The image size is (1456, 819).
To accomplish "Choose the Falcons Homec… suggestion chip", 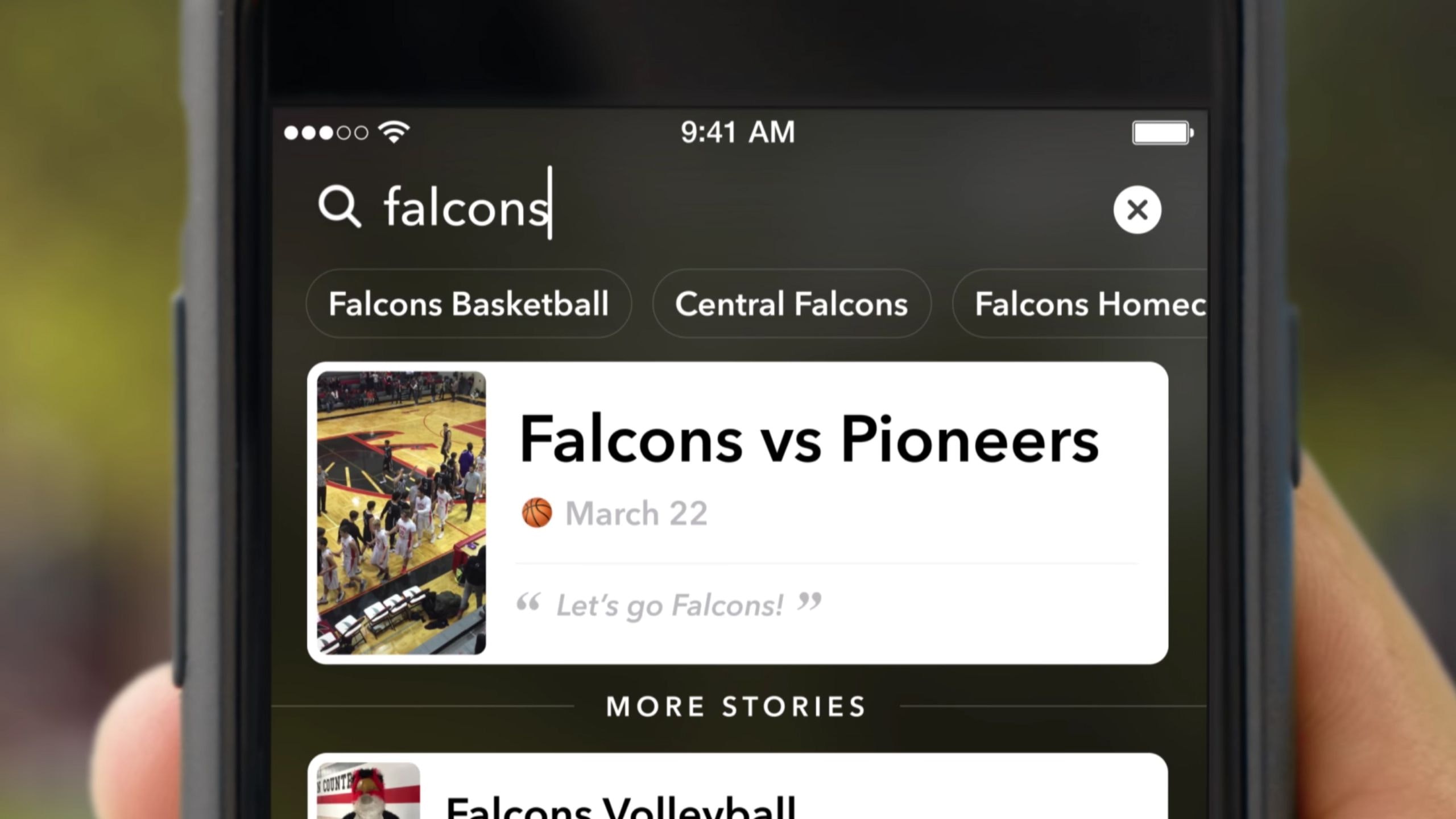I will coord(1081,304).
